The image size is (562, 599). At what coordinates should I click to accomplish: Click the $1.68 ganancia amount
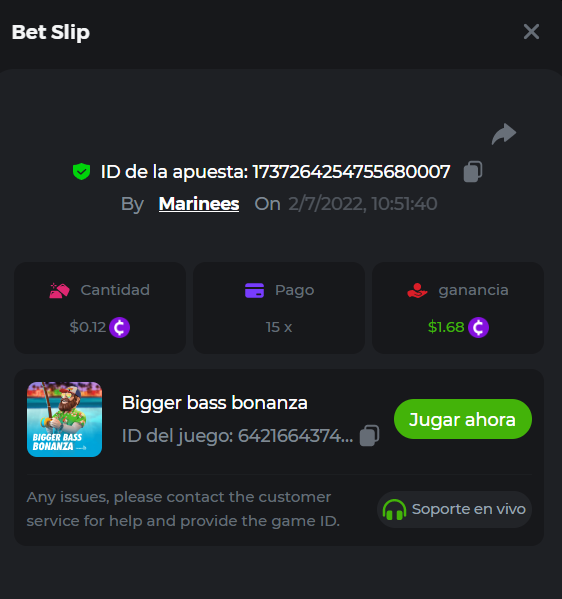pyautogui.click(x=446, y=327)
